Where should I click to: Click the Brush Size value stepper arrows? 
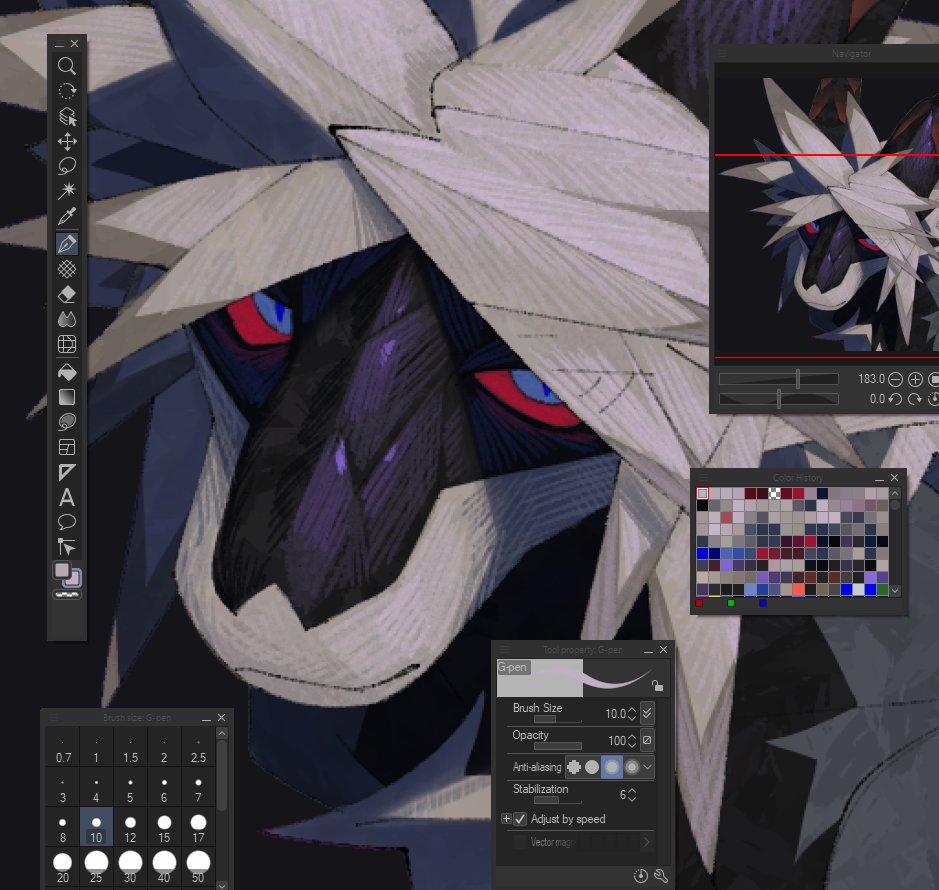coord(632,713)
